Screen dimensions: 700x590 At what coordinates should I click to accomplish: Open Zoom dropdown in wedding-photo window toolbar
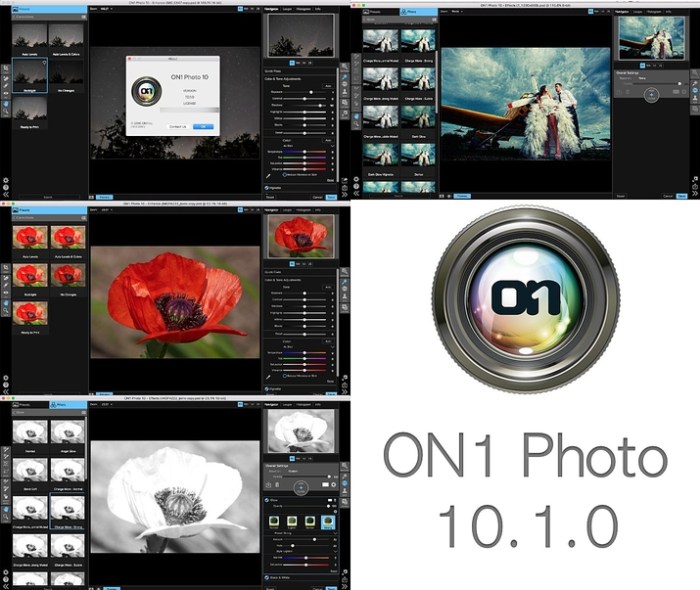pyautogui.click(x=458, y=11)
